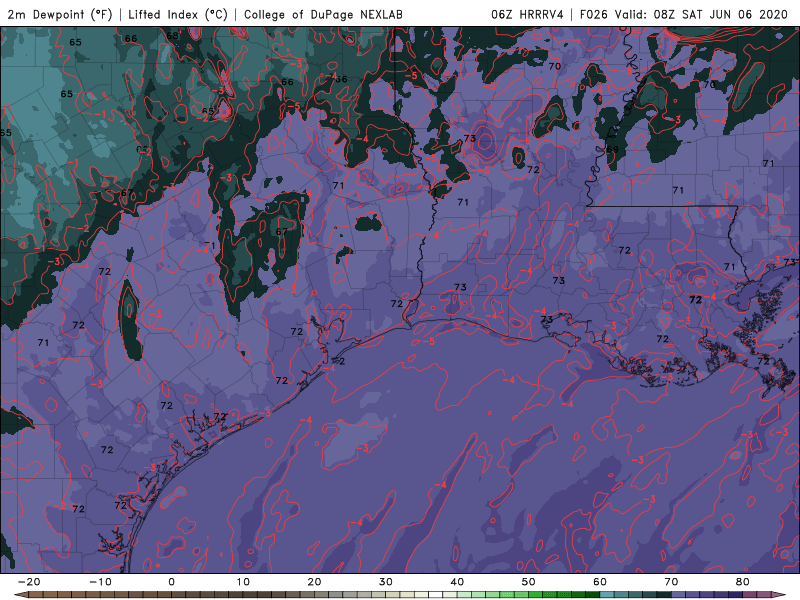Click the 30 label on the color scale
The image size is (800, 600).
tap(386, 582)
